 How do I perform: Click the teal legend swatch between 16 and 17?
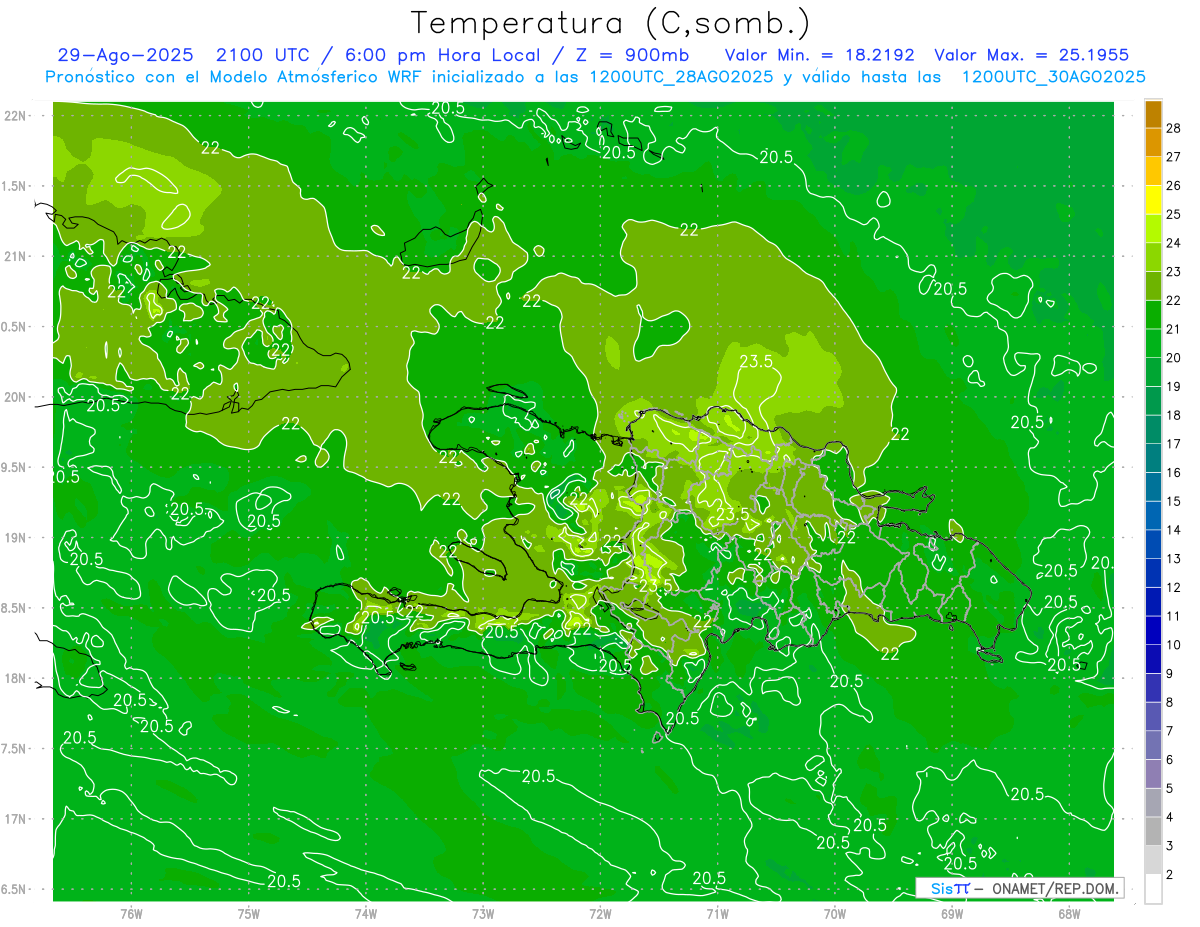pyautogui.click(x=1154, y=458)
